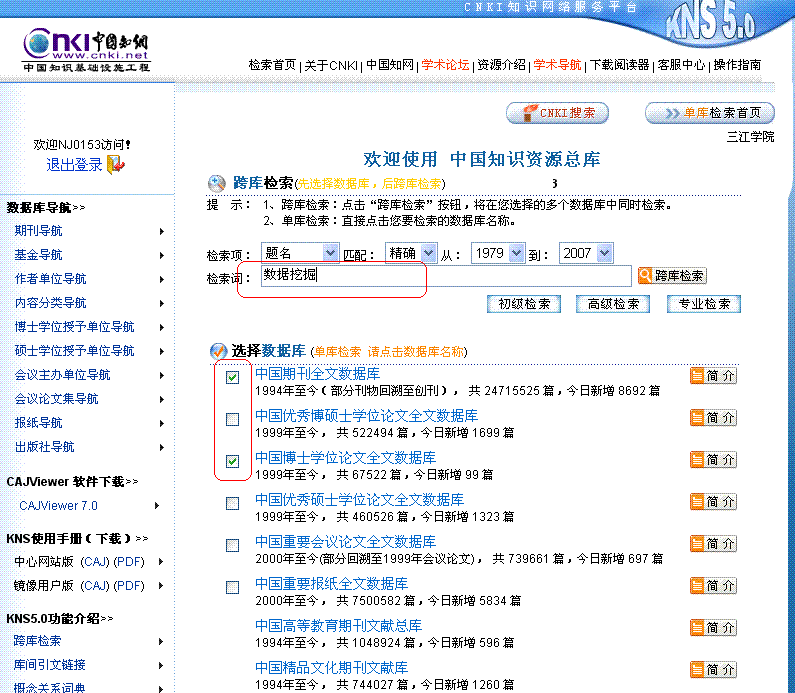Viewport: 795px width, 693px height.
Task: Click the 退出登录 link
Action: coord(74,165)
